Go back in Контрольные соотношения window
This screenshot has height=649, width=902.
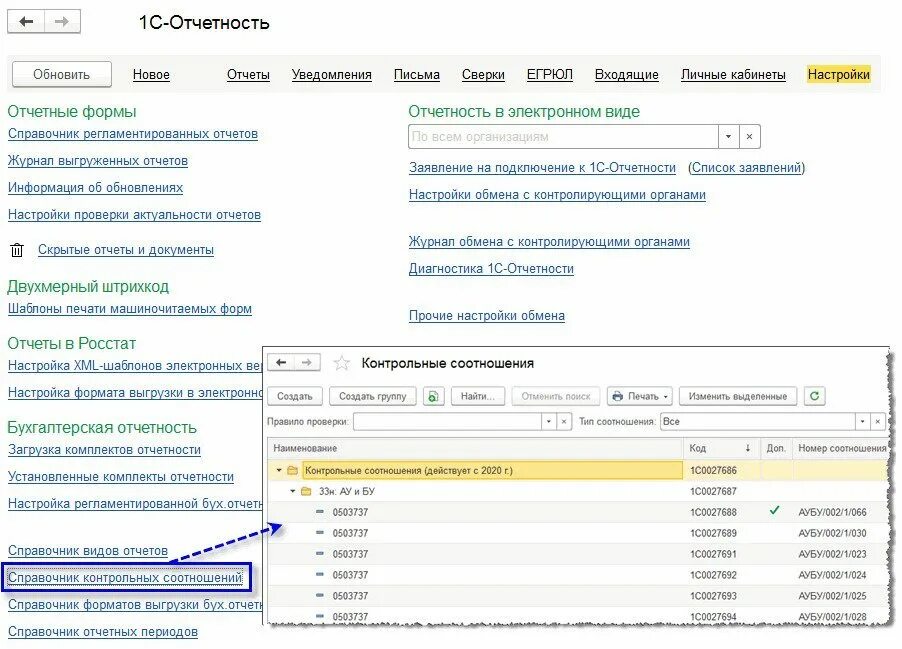(281, 362)
